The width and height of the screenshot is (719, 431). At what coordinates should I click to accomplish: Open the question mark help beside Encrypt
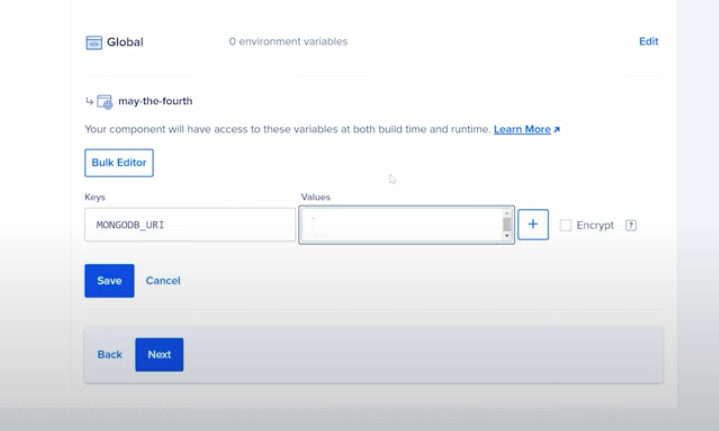(x=631, y=225)
